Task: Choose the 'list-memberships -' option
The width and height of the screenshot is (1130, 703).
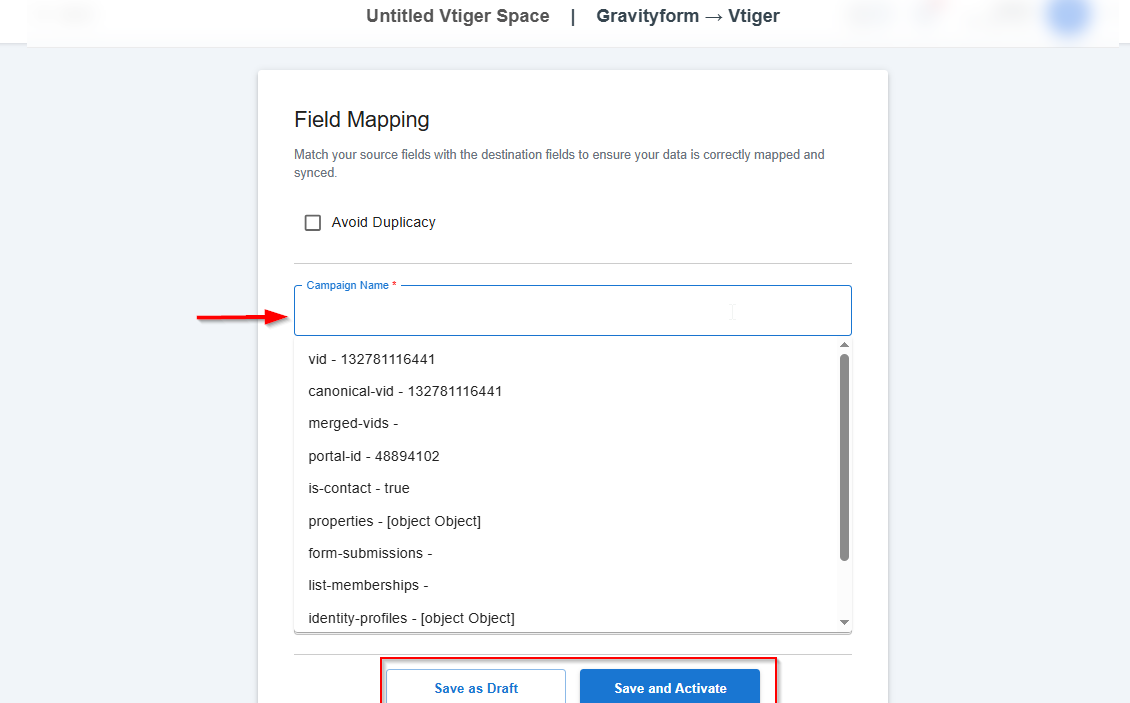Action: [368, 585]
